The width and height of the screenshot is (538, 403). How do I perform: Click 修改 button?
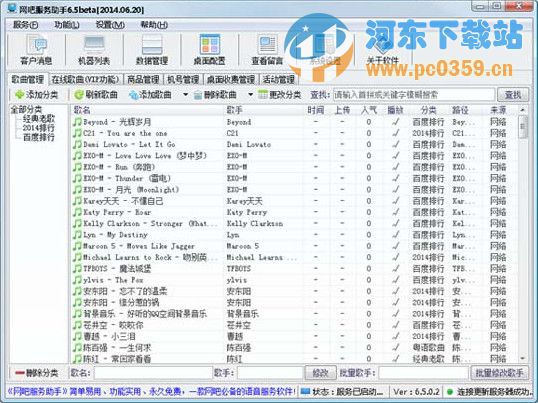click(320, 373)
